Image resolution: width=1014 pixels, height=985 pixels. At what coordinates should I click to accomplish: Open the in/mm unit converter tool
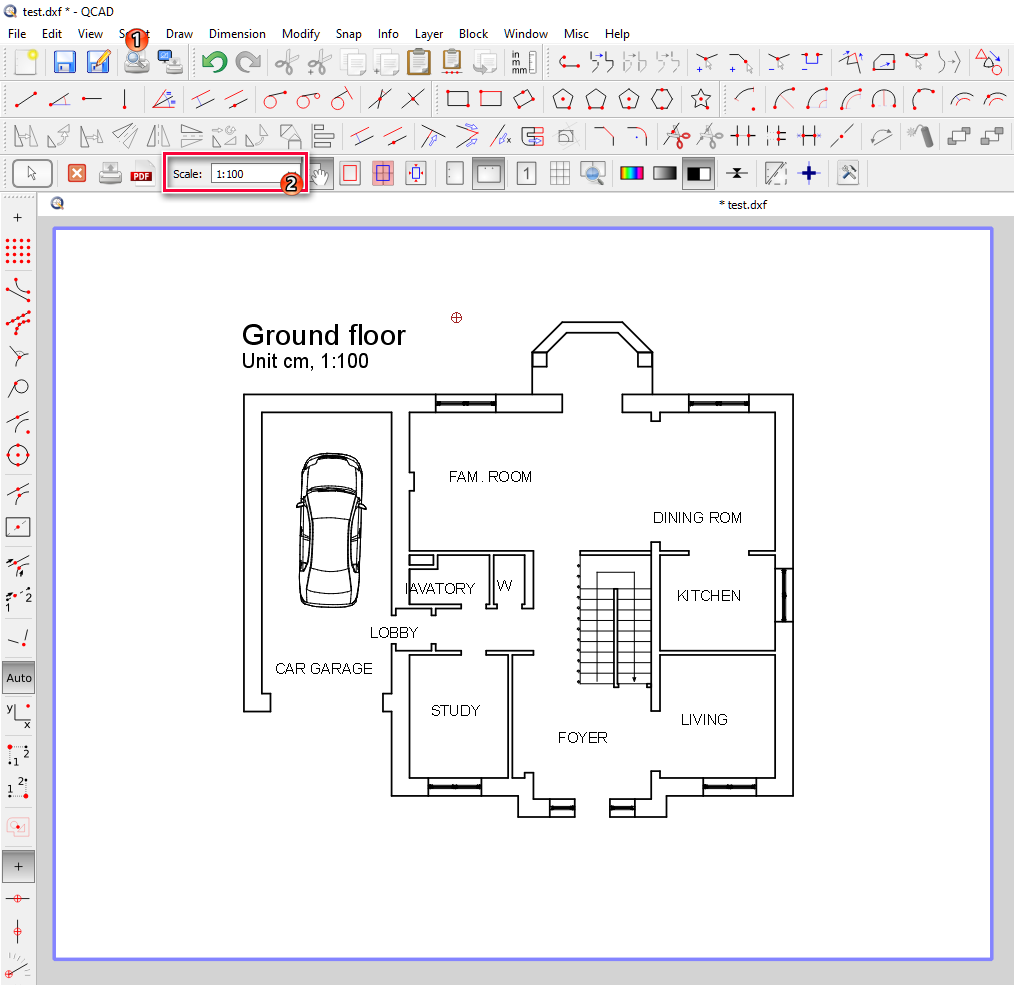[x=524, y=62]
